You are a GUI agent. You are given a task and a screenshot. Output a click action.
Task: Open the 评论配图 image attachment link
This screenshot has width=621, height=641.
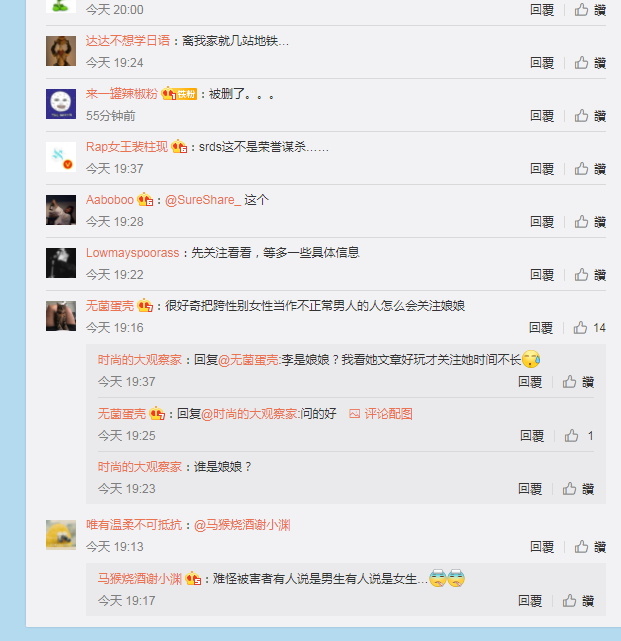pos(381,414)
